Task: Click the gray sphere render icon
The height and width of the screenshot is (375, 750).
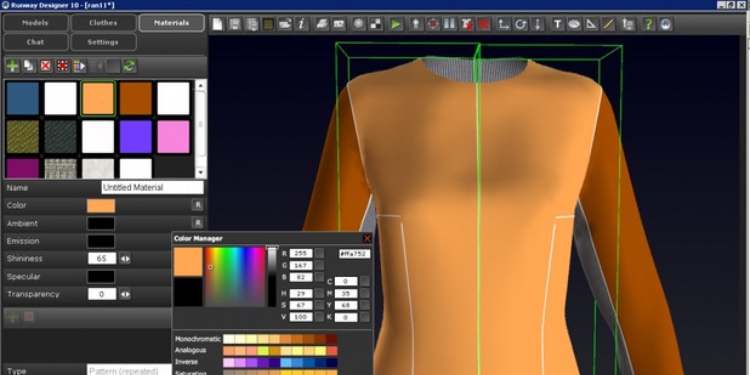Action: tap(359, 24)
